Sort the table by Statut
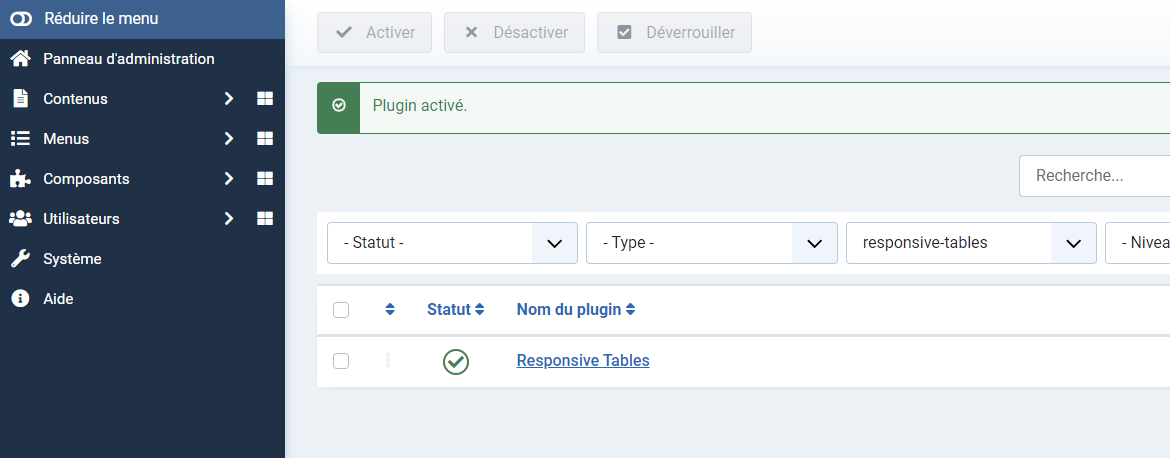This screenshot has height=458, width=1170. pyautogui.click(x=456, y=310)
